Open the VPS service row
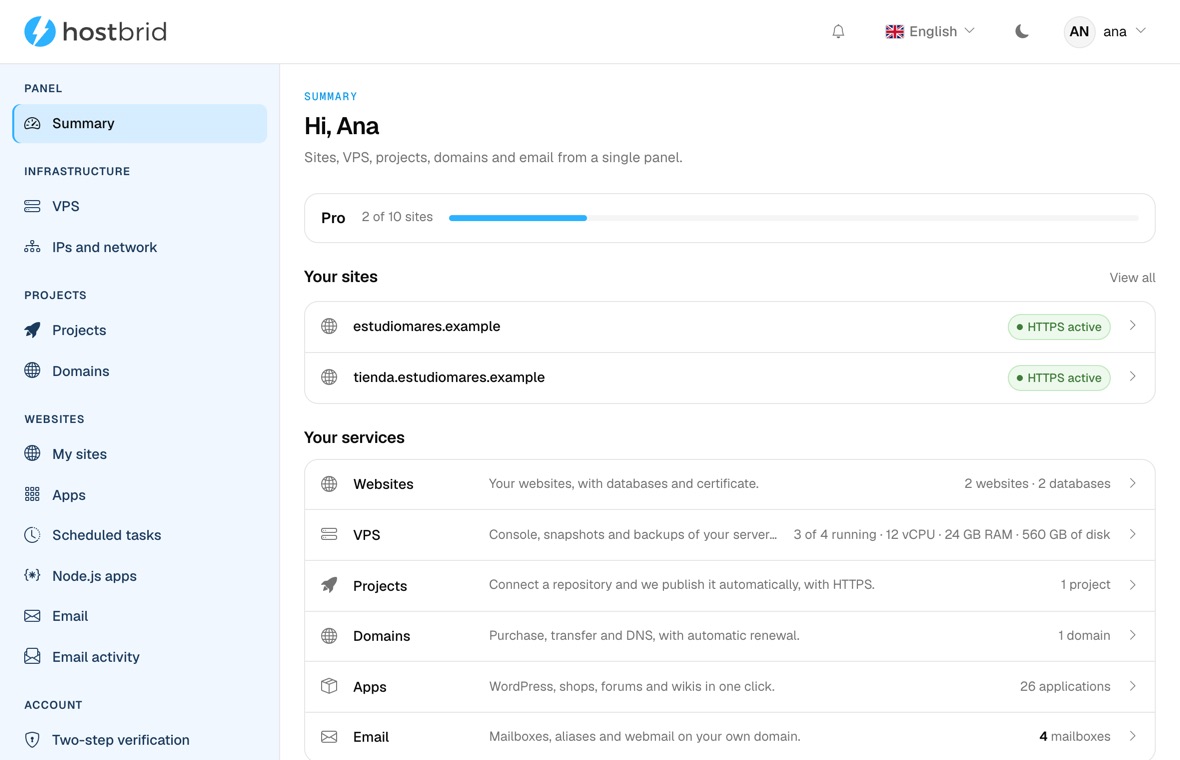 tap(729, 535)
